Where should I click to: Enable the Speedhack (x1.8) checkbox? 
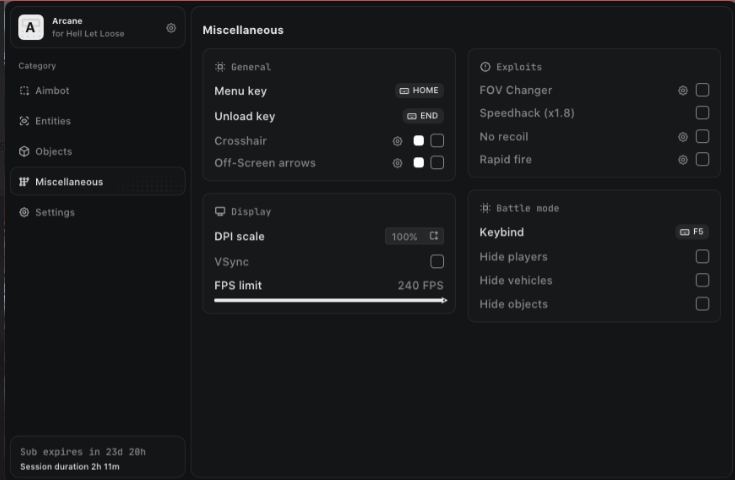703,113
